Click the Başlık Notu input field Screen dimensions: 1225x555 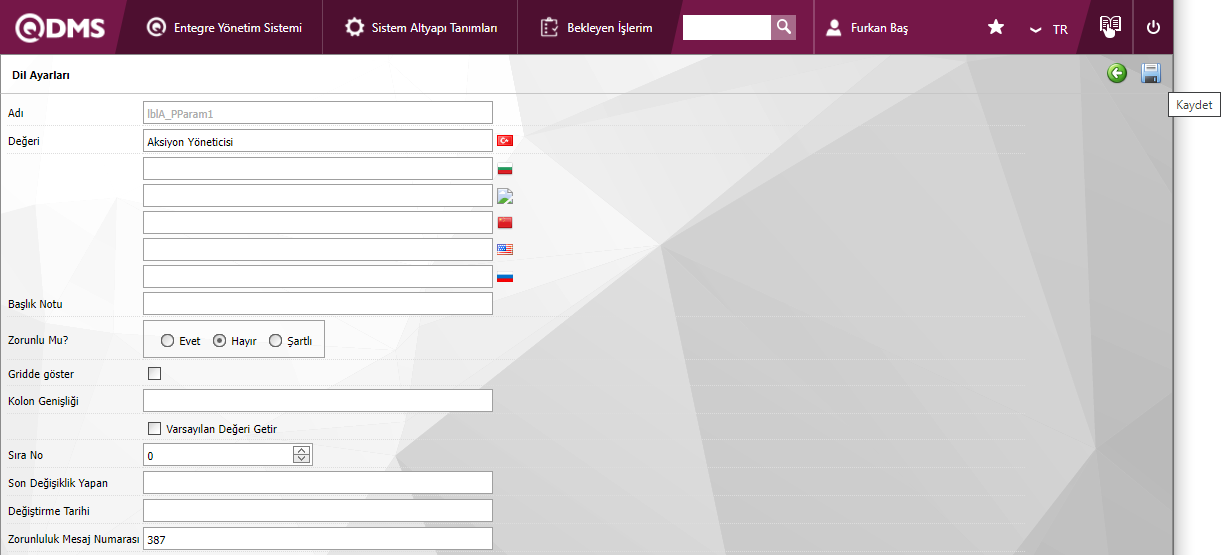pos(318,303)
